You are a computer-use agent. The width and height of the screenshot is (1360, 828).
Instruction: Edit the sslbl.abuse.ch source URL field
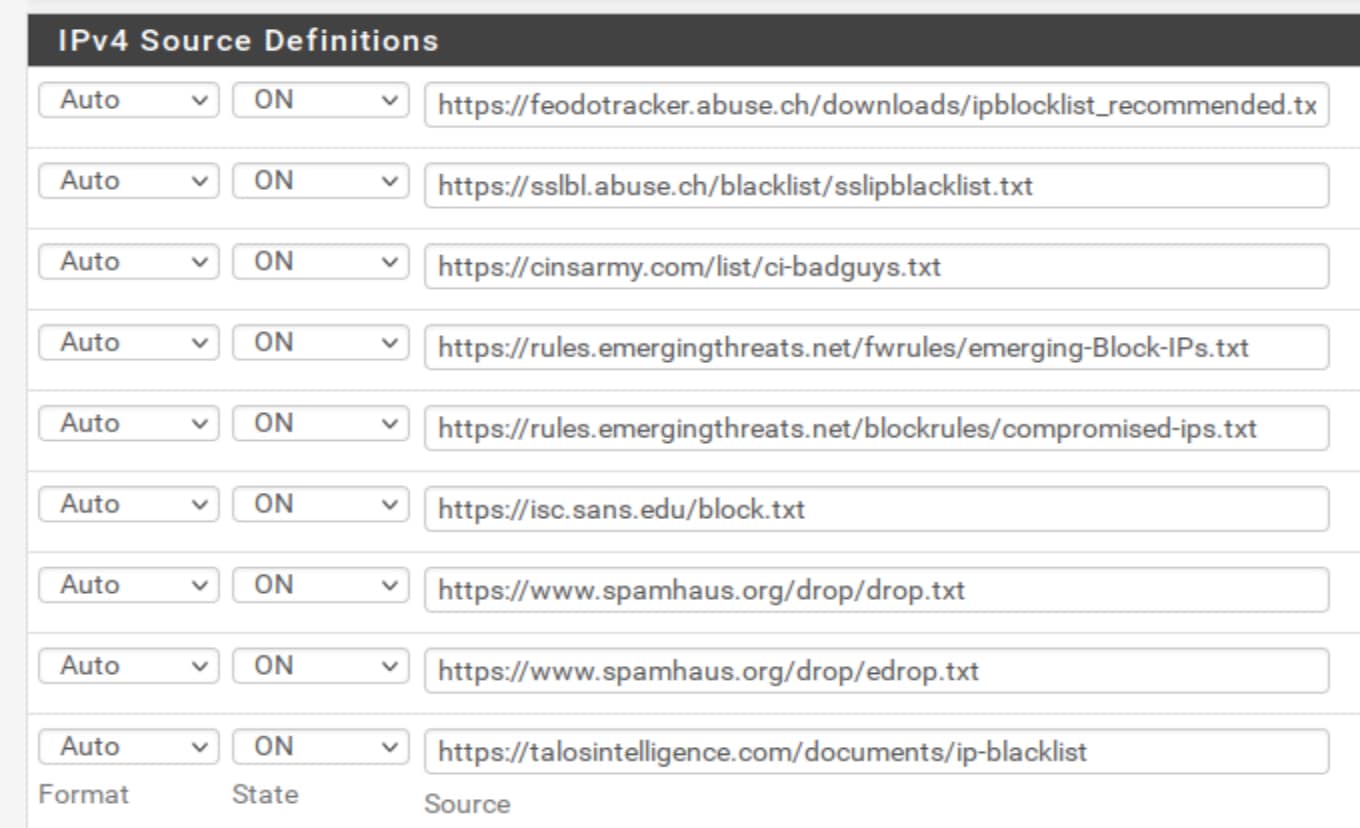point(877,186)
